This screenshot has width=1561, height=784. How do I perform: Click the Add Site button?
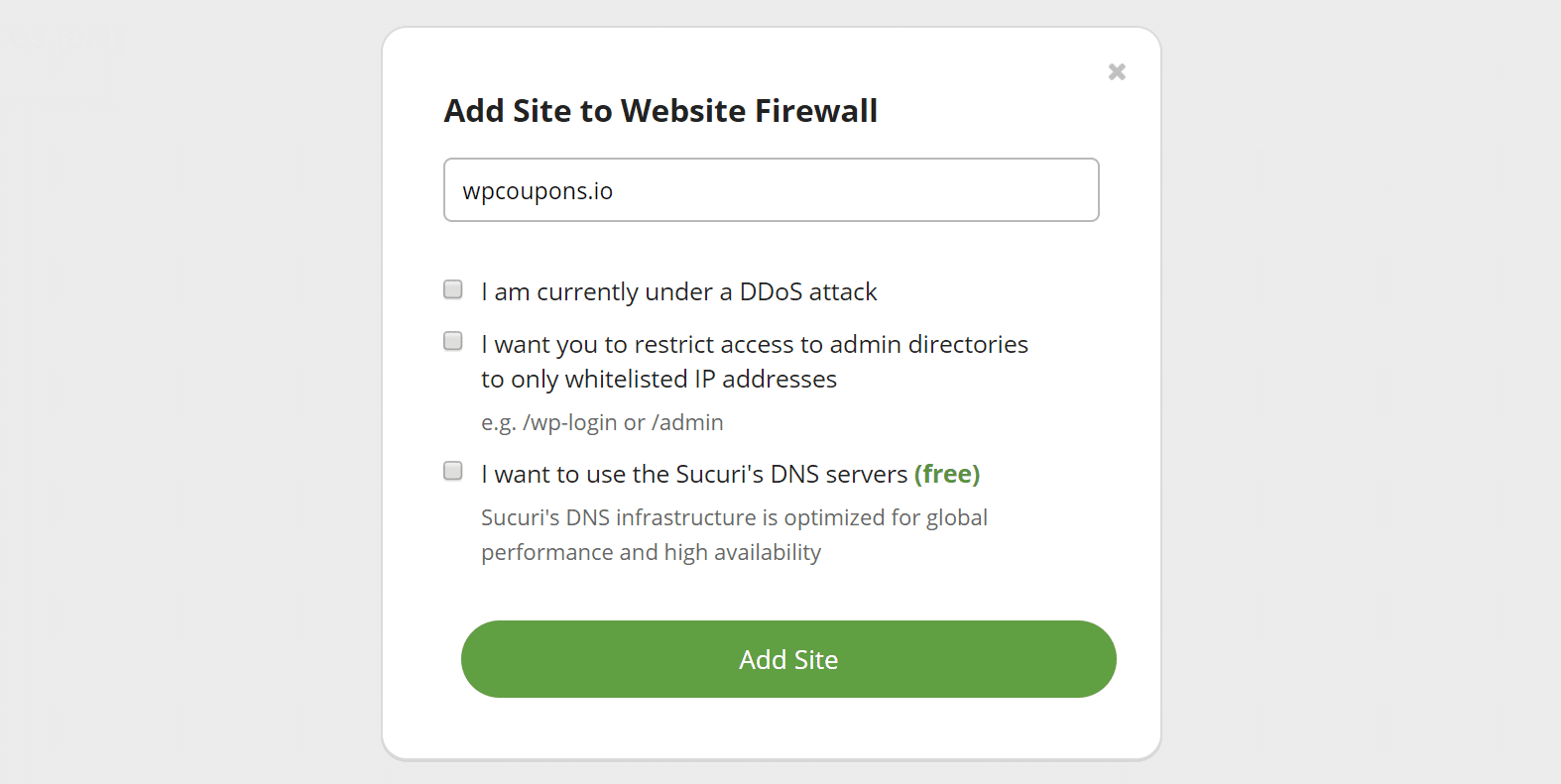click(788, 658)
